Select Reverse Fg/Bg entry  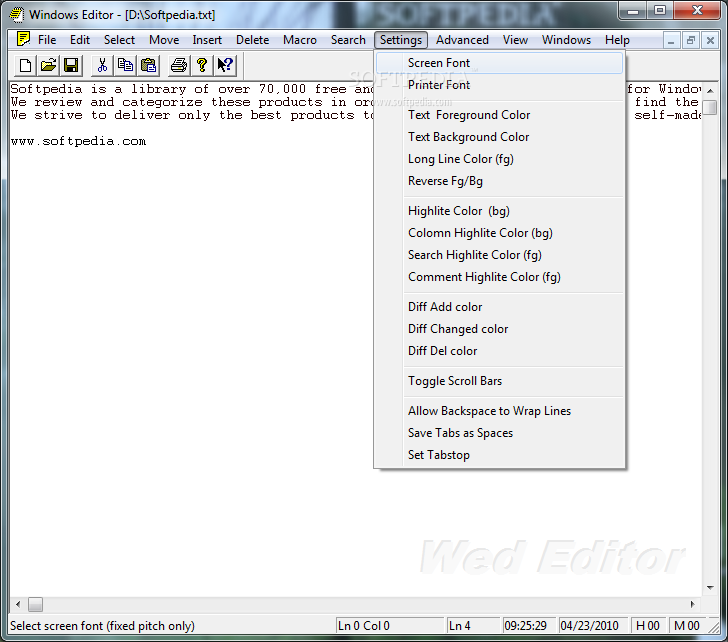point(499,181)
